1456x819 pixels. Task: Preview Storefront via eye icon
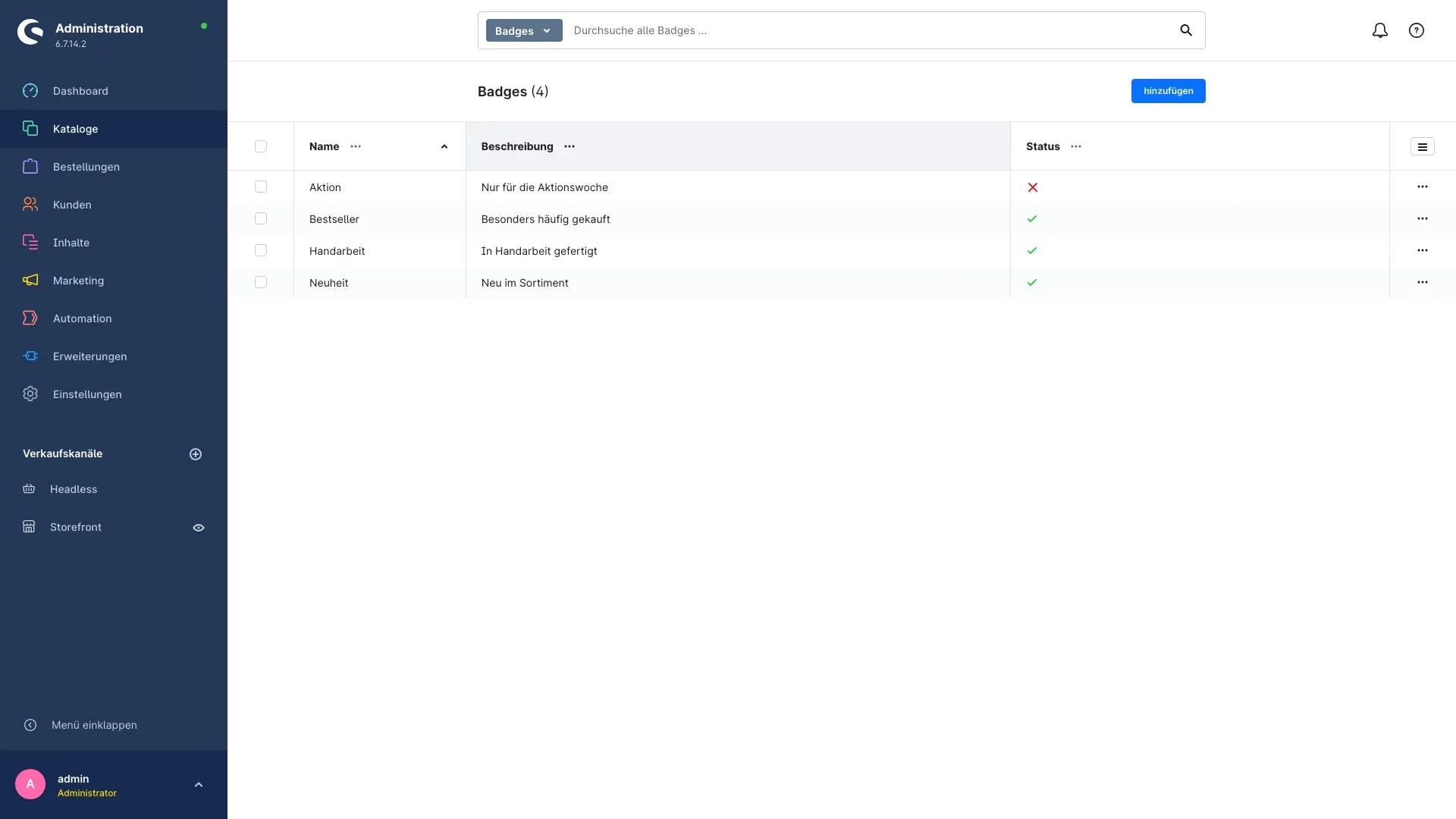[x=199, y=528]
